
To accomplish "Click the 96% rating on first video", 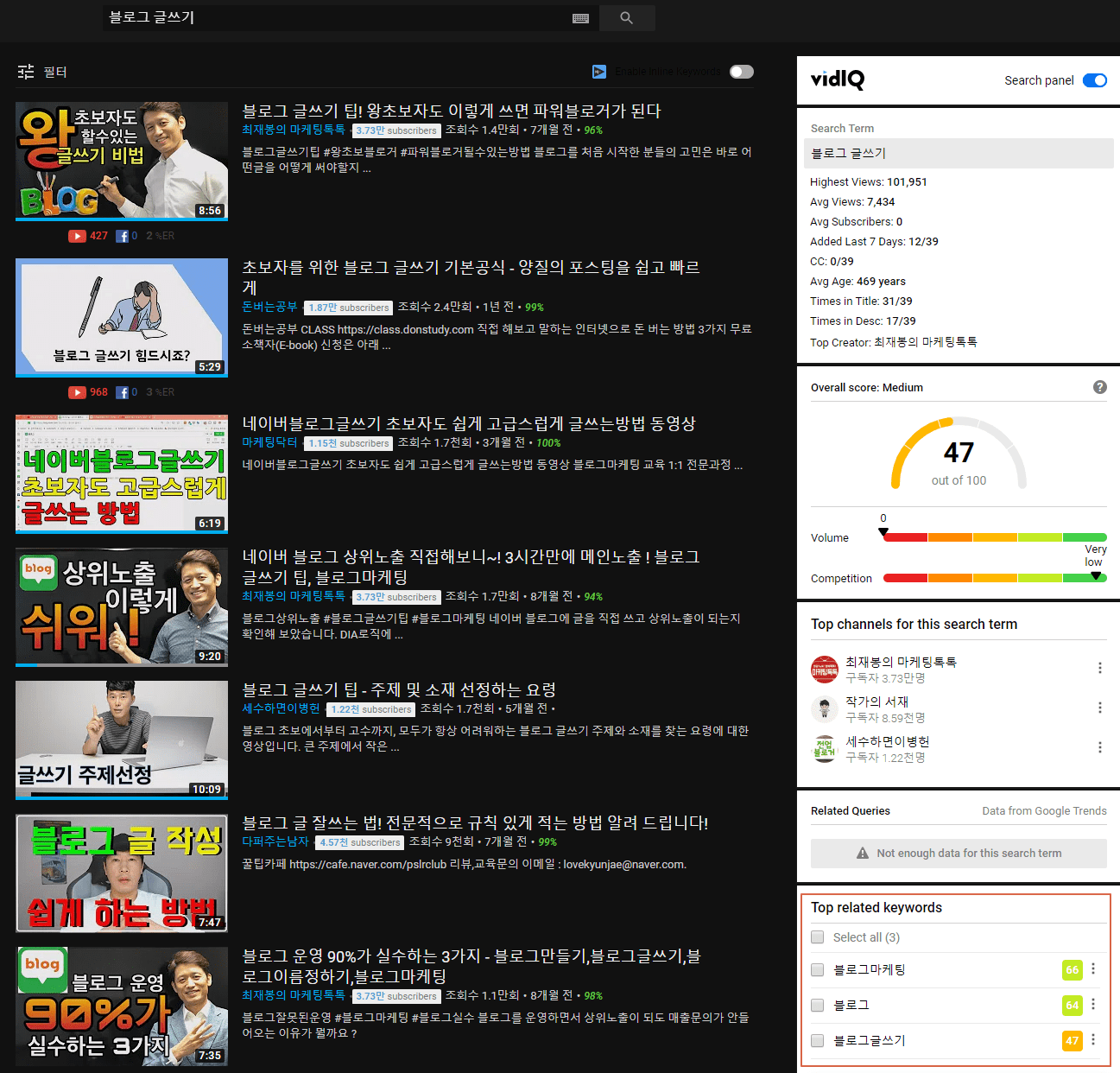I will click(x=593, y=130).
